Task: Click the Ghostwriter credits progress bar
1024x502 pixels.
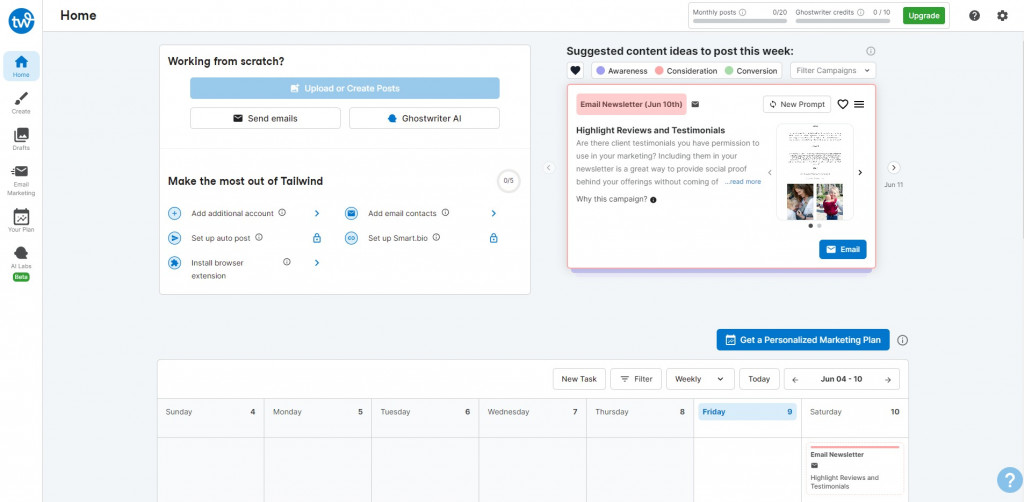Action: [x=842, y=21]
